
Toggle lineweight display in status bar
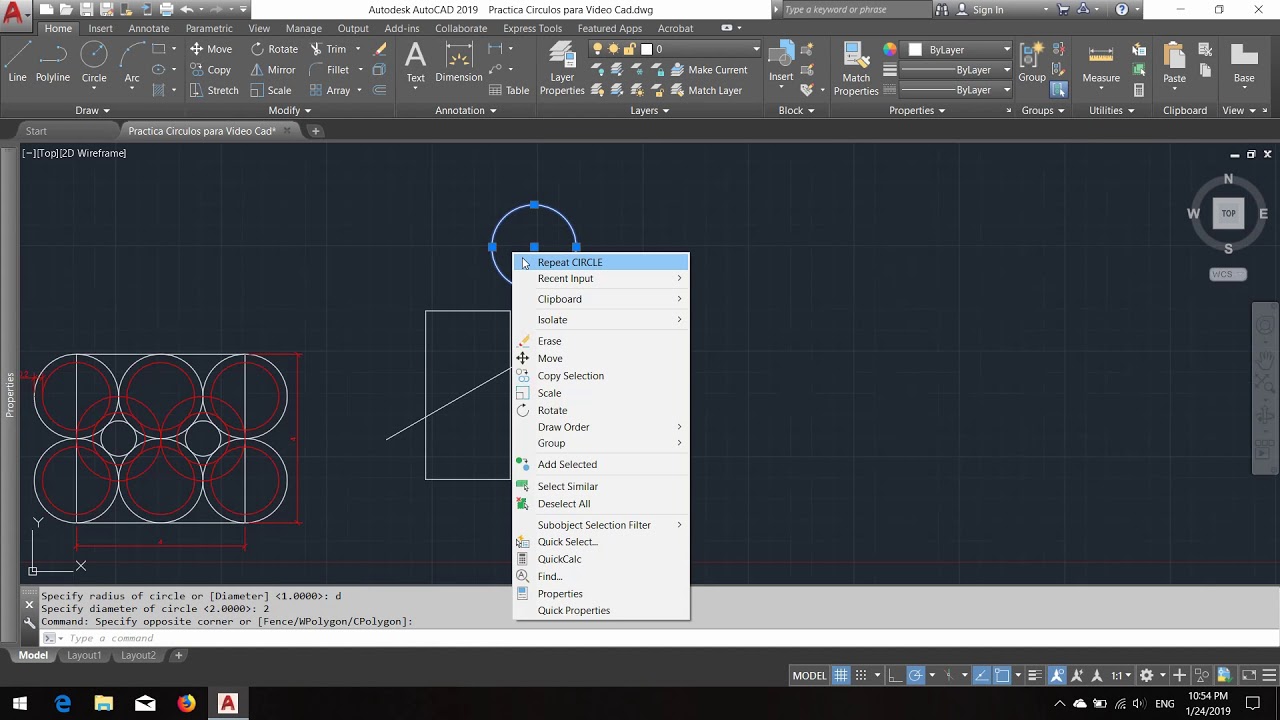click(1035, 675)
